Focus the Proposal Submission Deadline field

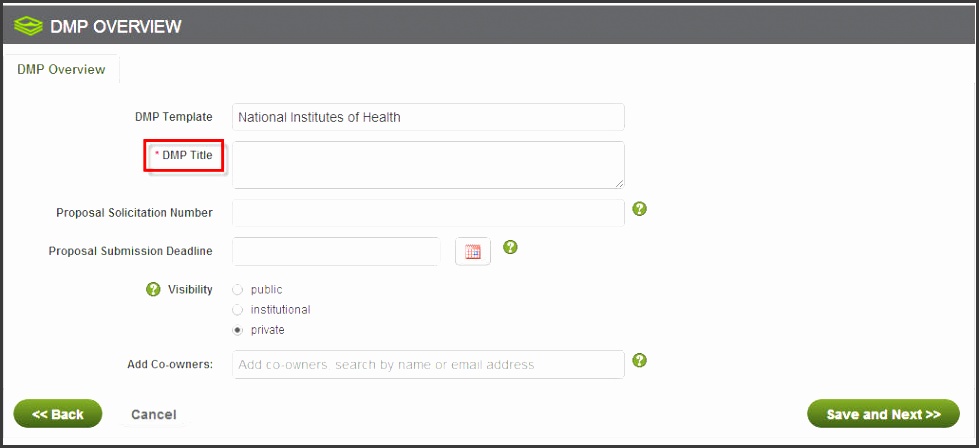pyautogui.click(x=337, y=251)
